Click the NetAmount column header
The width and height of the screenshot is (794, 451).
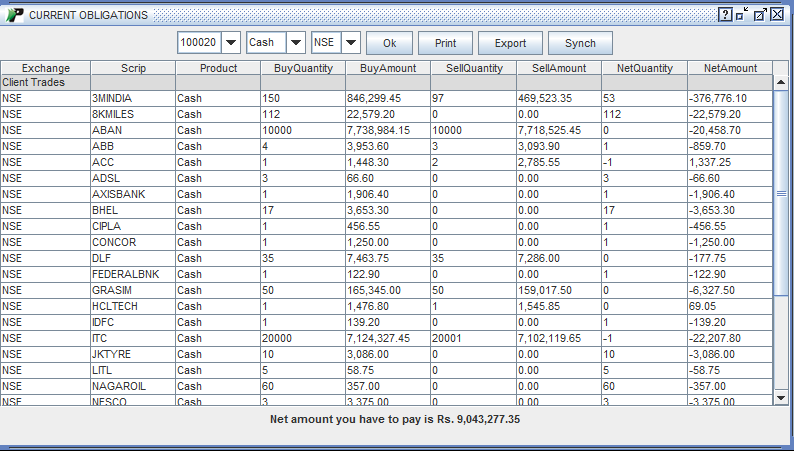(730, 68)
